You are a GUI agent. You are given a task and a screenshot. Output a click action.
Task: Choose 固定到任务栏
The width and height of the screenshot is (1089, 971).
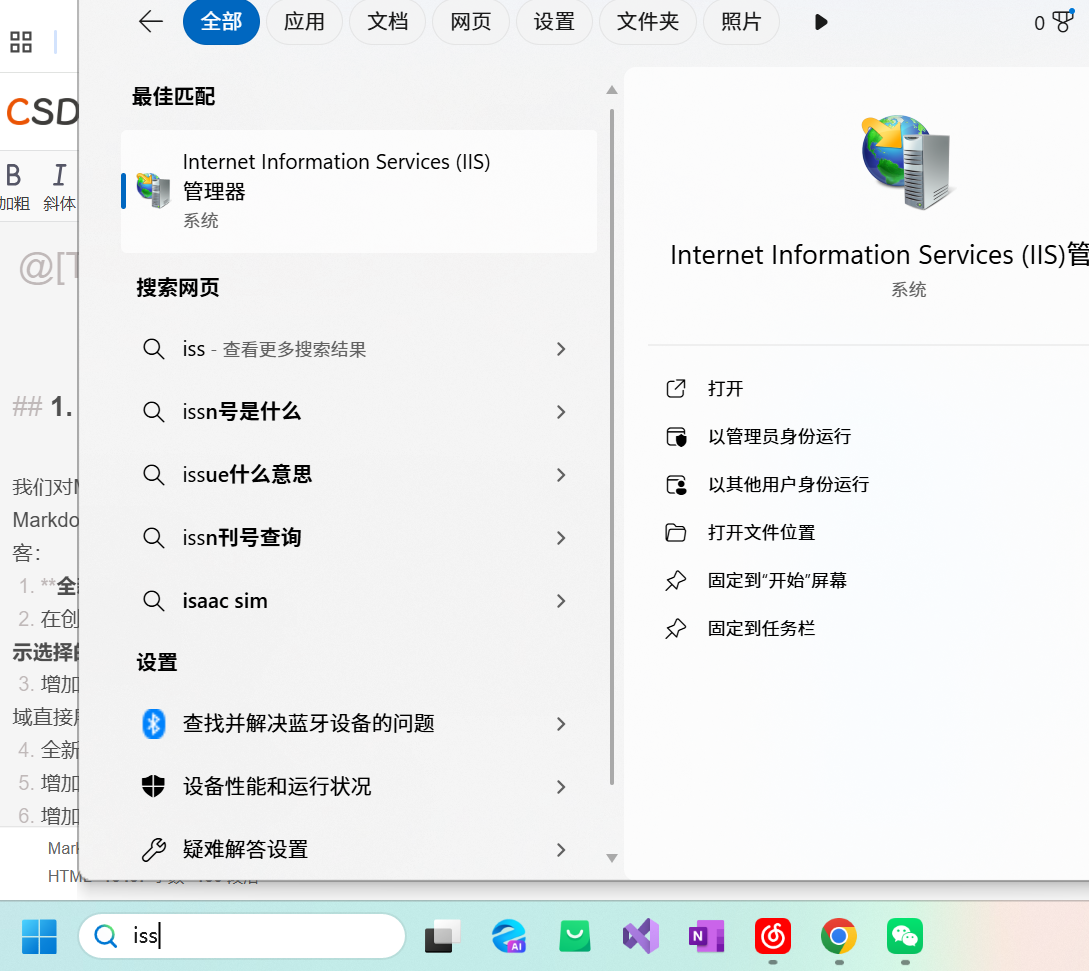coord(761,629)
